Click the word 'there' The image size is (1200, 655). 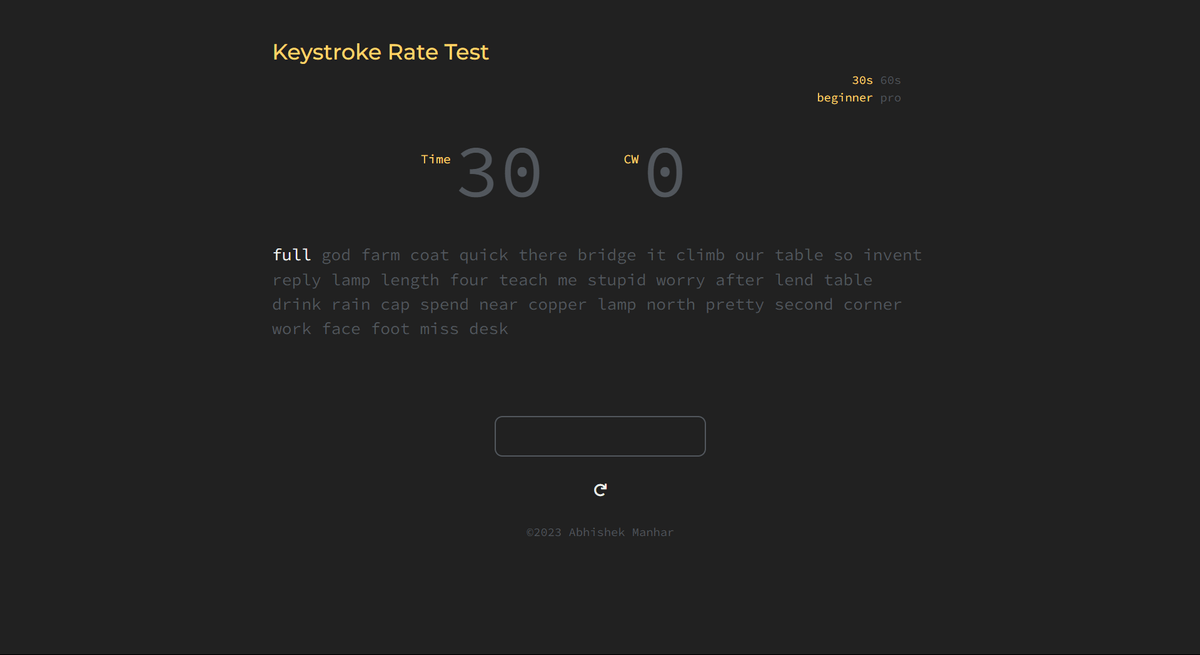point(543,255)
